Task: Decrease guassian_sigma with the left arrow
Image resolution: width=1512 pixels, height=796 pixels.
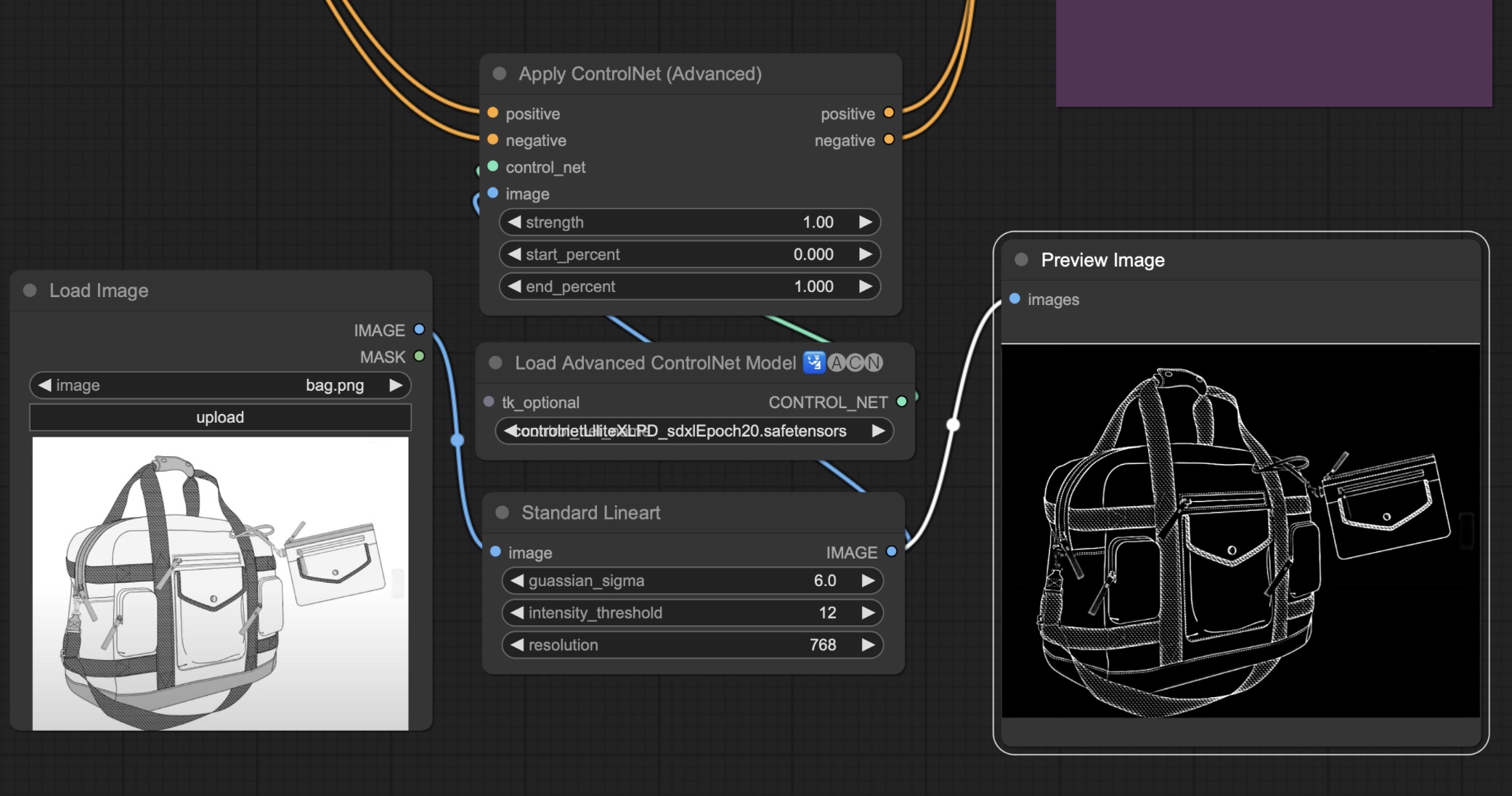Action: point(517,580)
